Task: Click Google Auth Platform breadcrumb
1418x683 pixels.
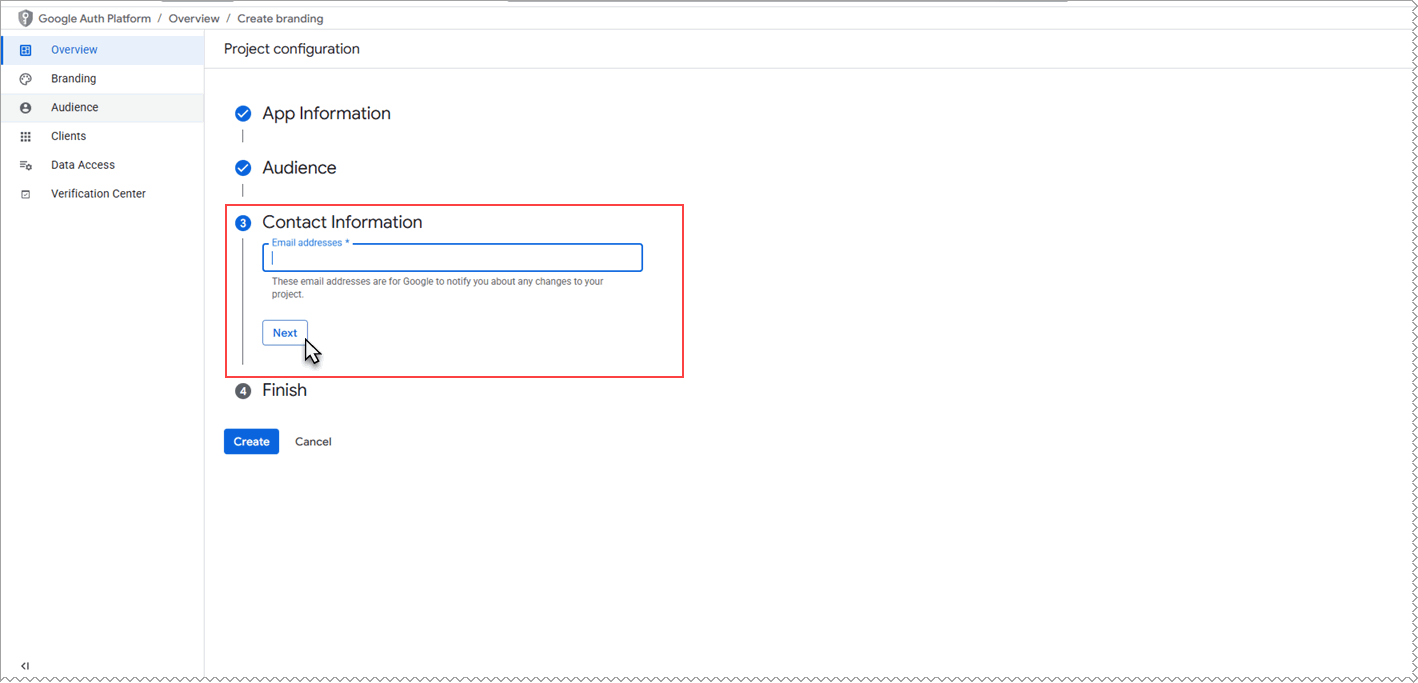Action: [x=95, y=19]
